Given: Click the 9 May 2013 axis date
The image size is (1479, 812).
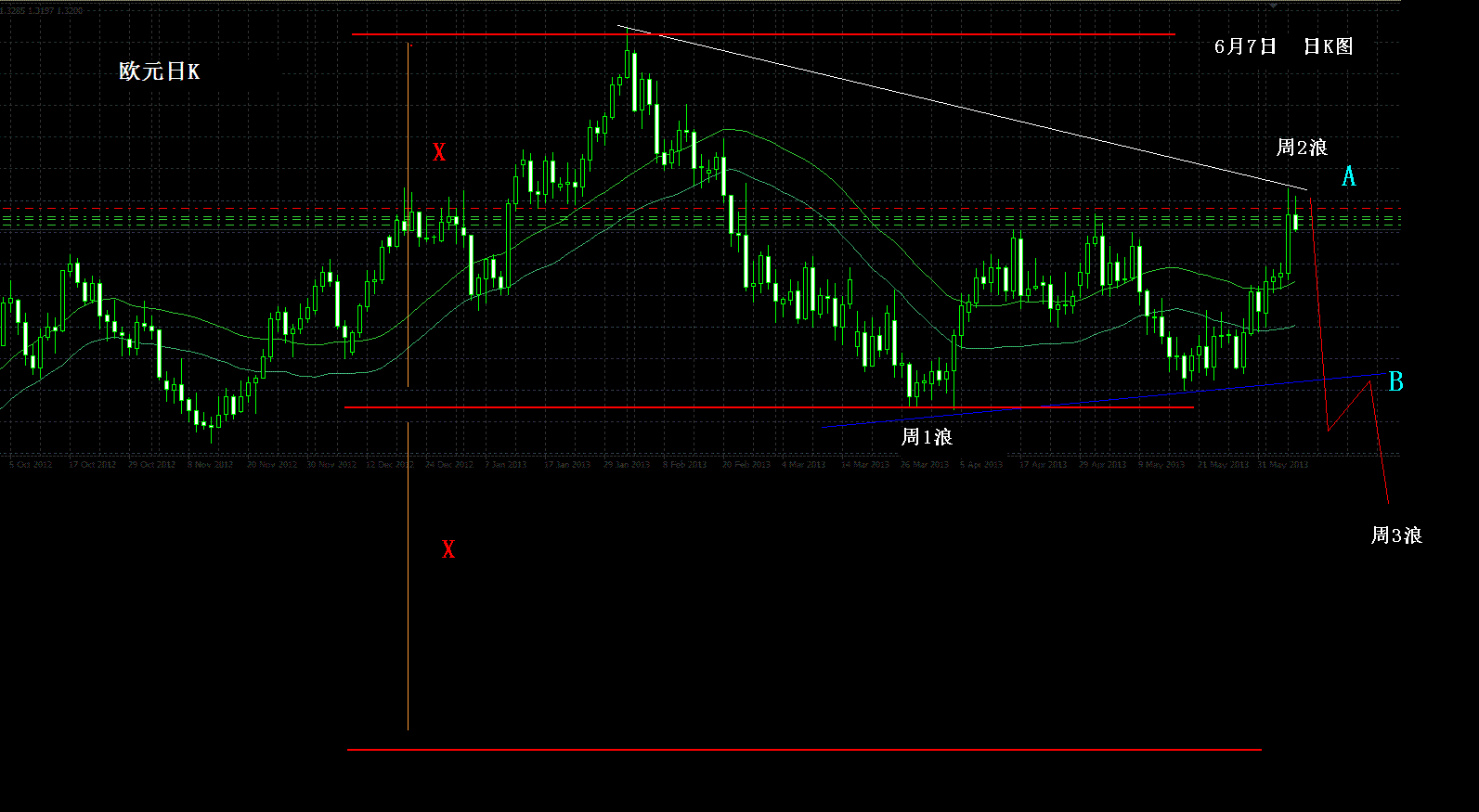Looking at the screenshot, I should tap(1161, 464).
